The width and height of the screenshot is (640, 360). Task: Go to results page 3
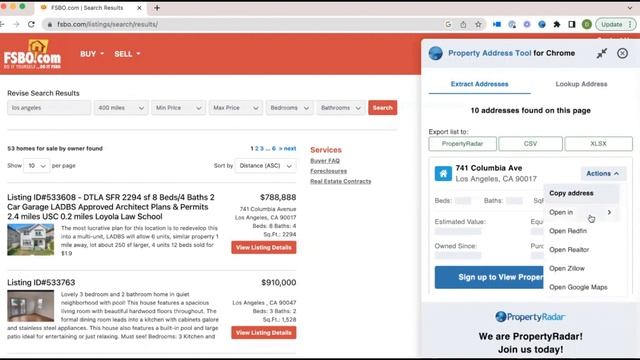click(x=262, y=149)
